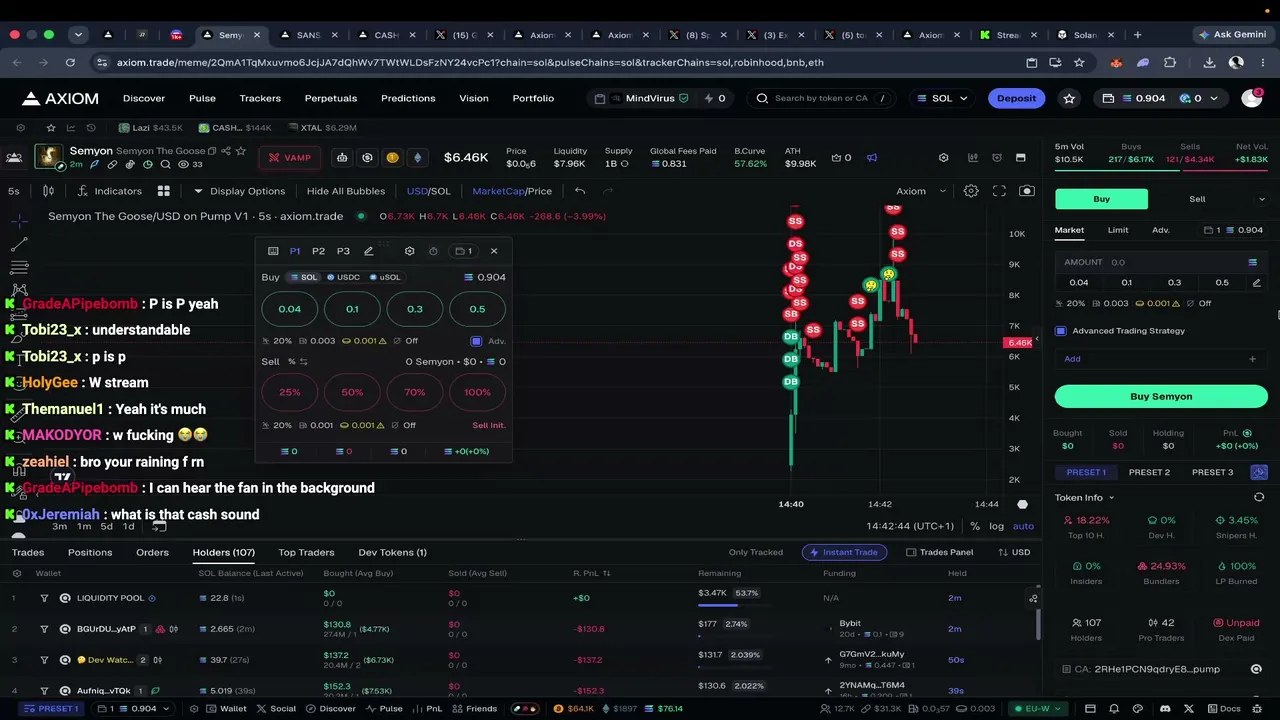Screen dimensions: 1280x720
Task: Expand the Display Options dropdown
Action: (240, 191)
